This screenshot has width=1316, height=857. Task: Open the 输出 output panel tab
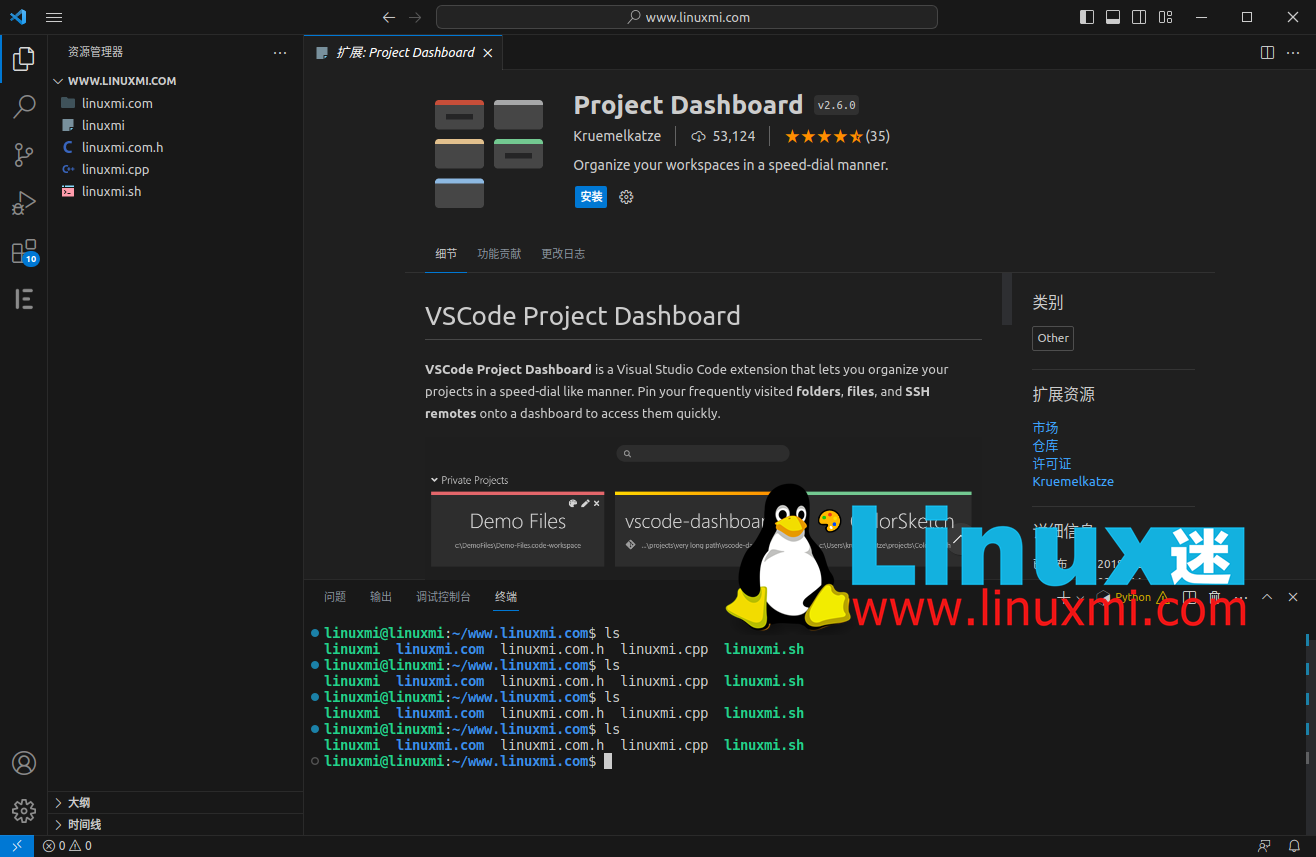pyautogui.click(x=381, y=597)
